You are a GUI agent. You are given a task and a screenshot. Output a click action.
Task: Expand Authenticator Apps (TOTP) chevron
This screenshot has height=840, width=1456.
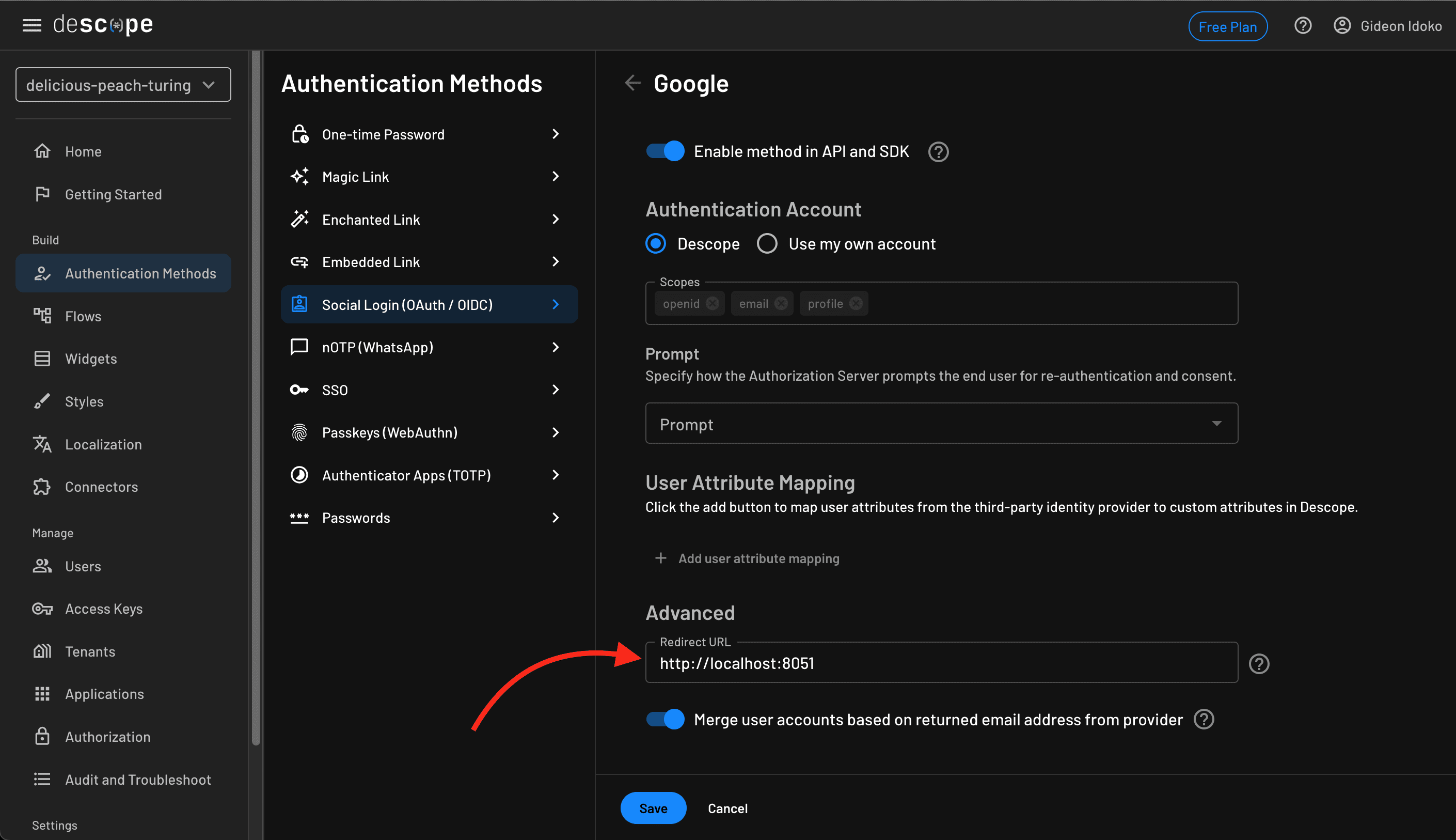point(555,475)
